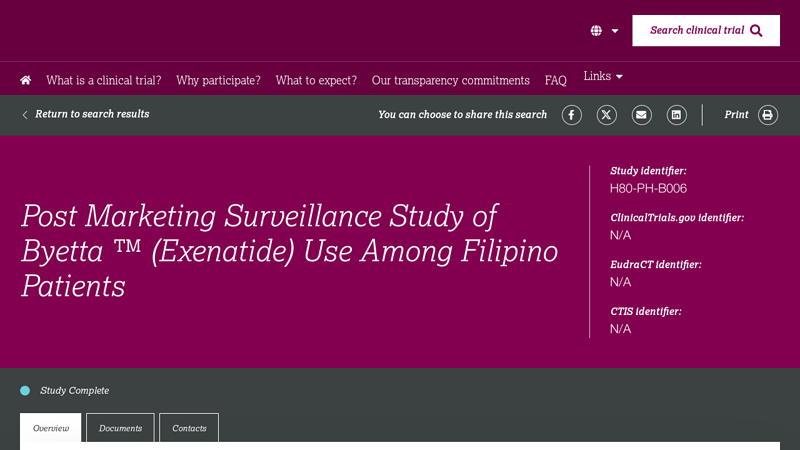Click the Post Marketing Surveillance Study title
The height and width of the screenshot is (450, 800).
(289, 251)
